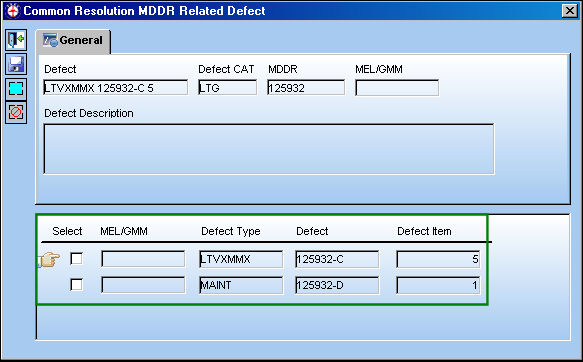This screenshot has height=362, width=583.
Task: Click the MEL/GMM field in the MAINT row
Action: coord(143,285)
